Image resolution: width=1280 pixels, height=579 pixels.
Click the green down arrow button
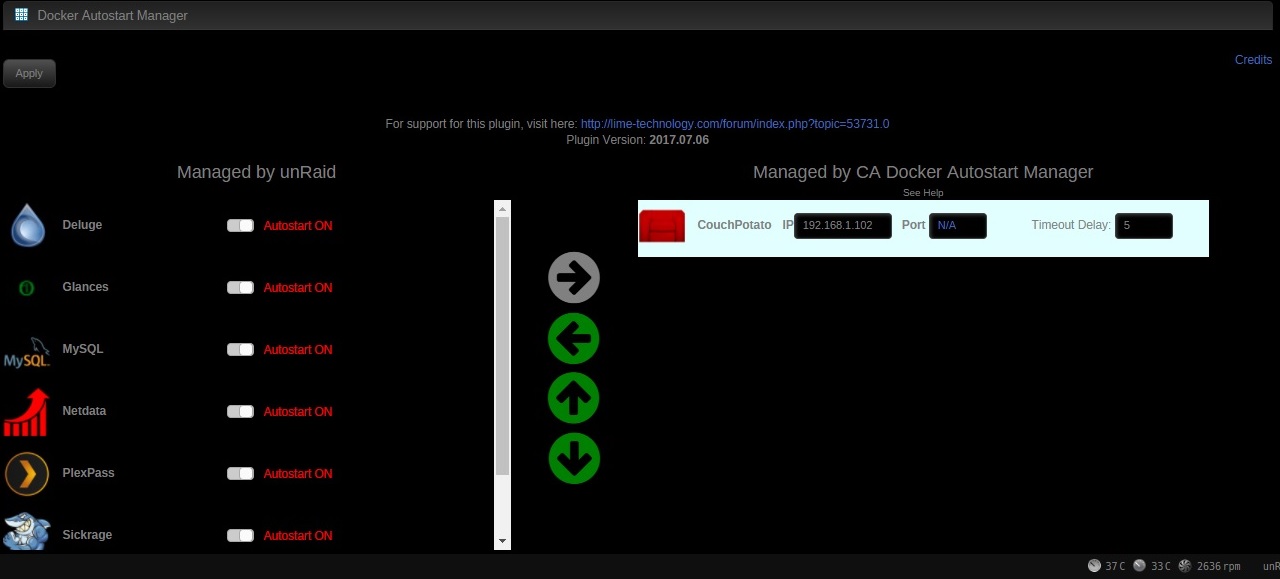(574, 459)
